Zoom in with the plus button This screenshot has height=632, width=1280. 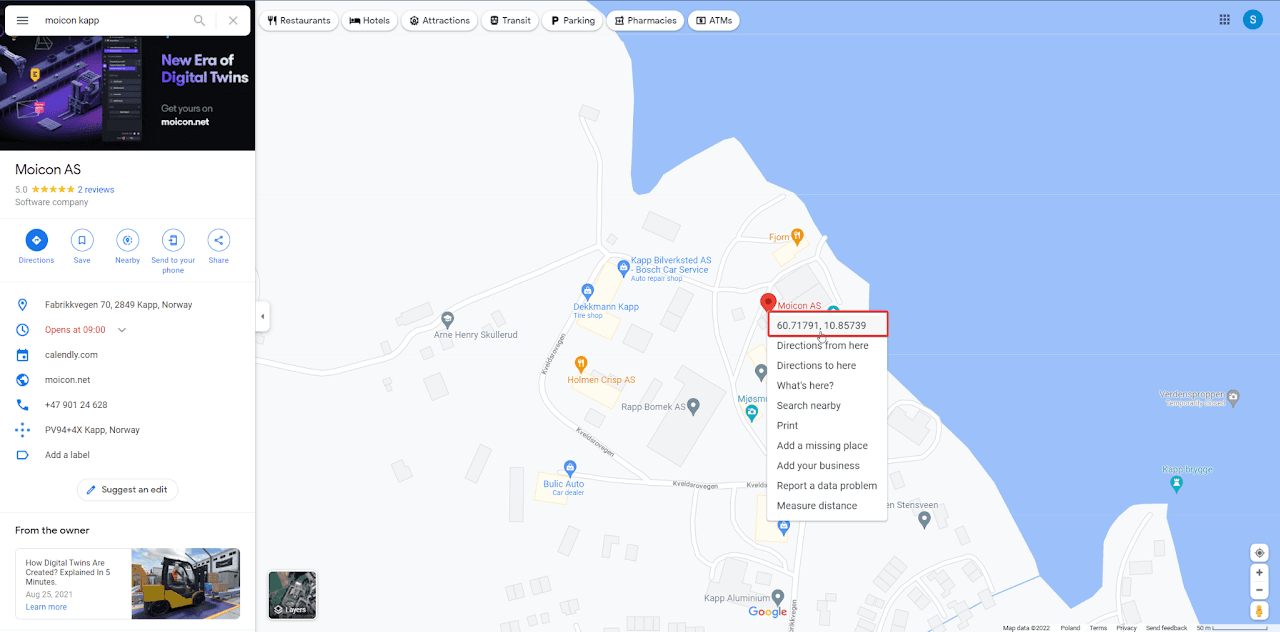(x=1259, y=574)
